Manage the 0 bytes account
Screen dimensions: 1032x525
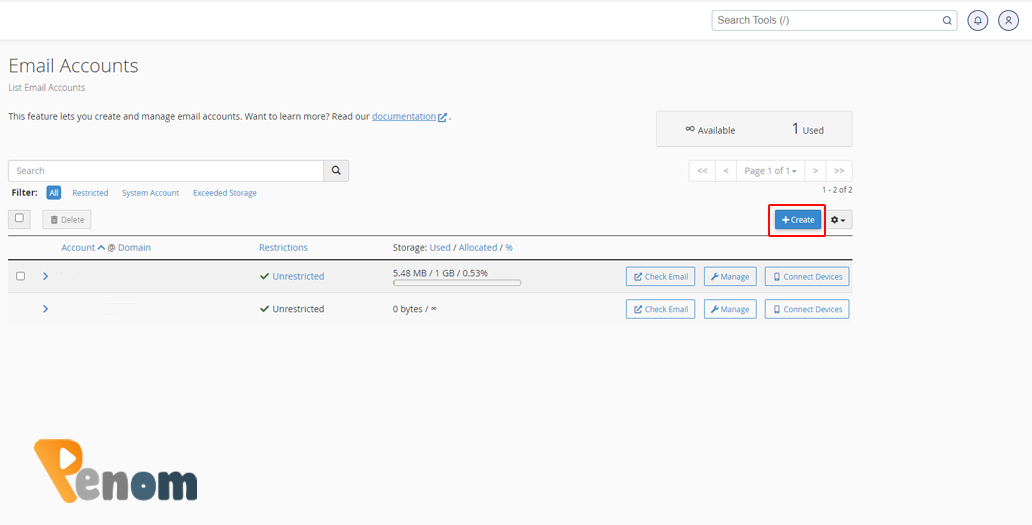point(730,309)
